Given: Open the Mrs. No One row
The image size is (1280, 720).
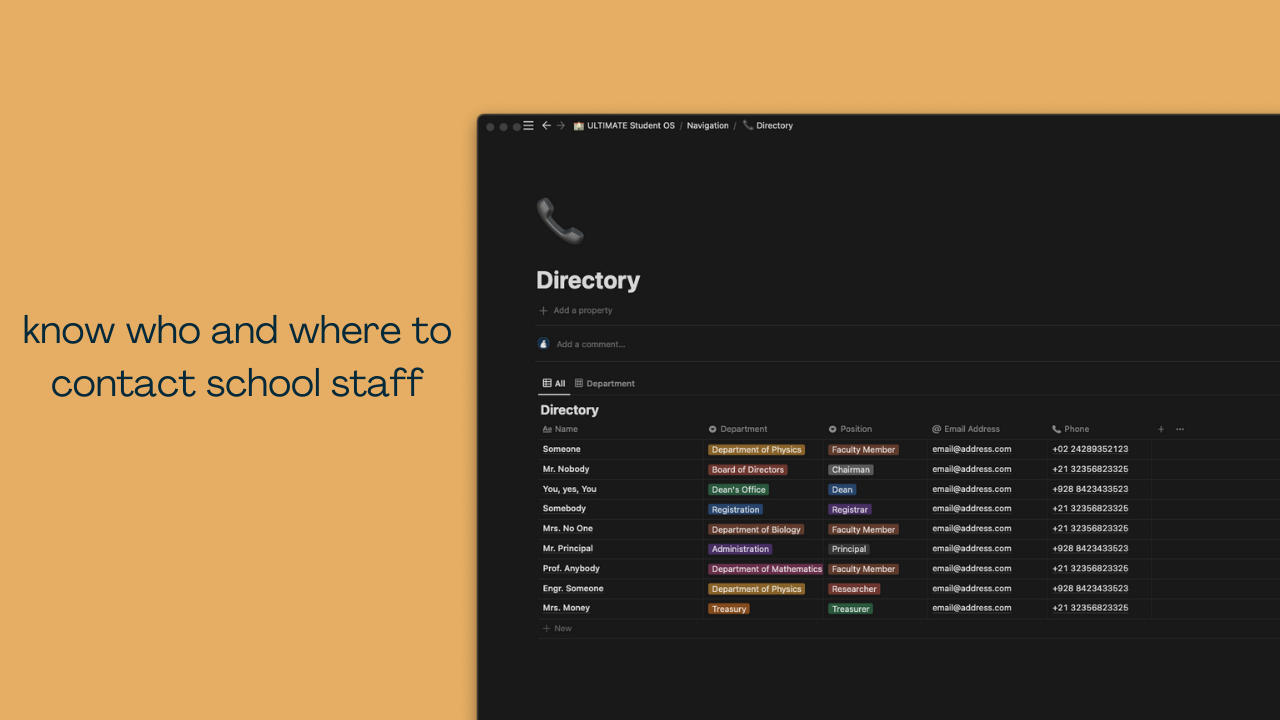Looking at the screenshot, I should (568, 529).
